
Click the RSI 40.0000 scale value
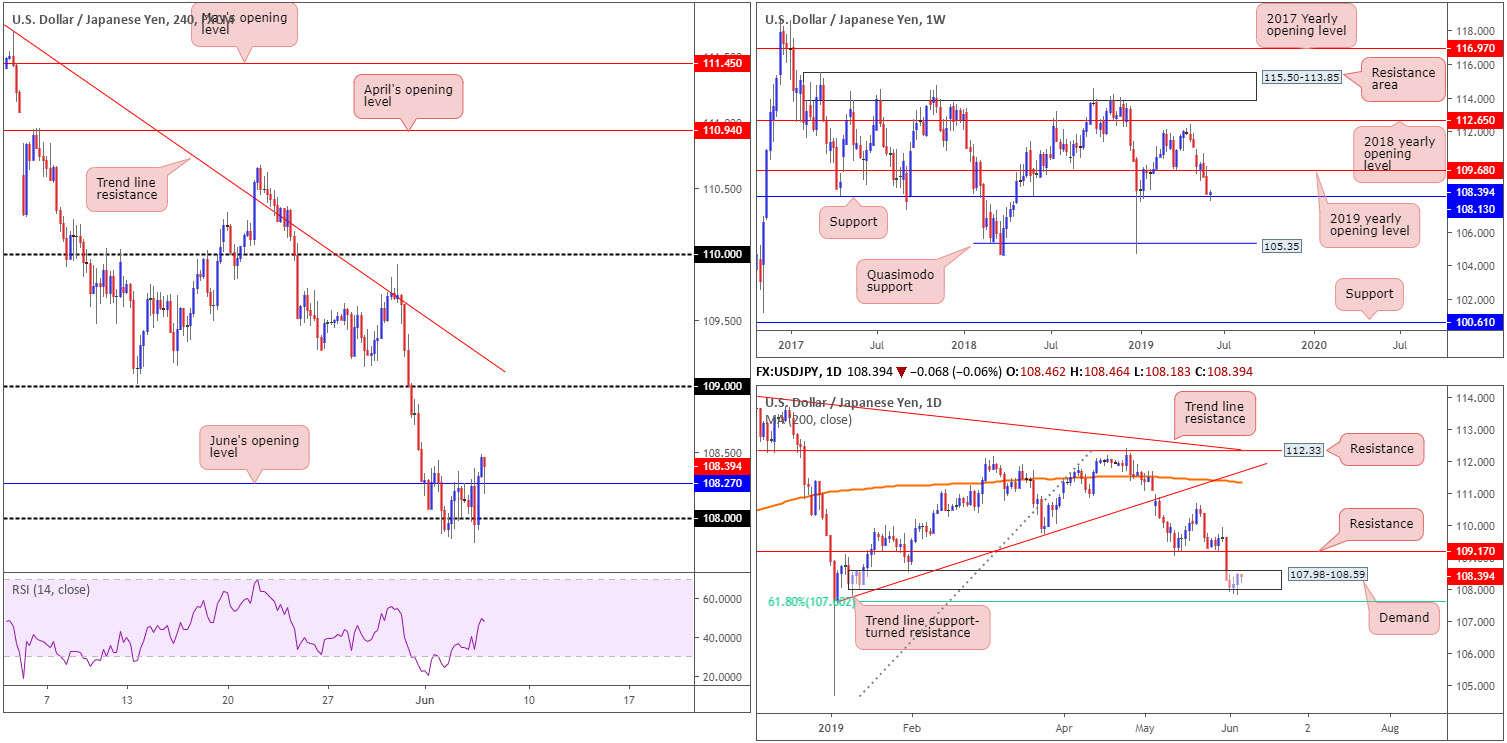point(722,637)
